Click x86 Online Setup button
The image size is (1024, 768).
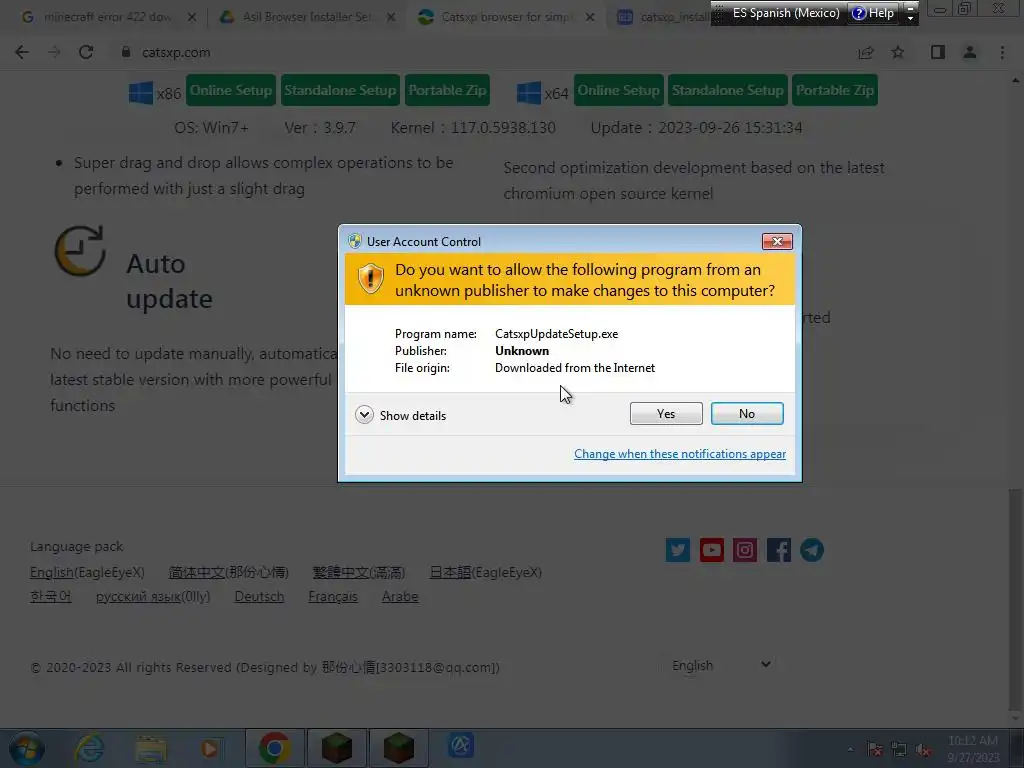pyautogui.click(x=231, y=90)
